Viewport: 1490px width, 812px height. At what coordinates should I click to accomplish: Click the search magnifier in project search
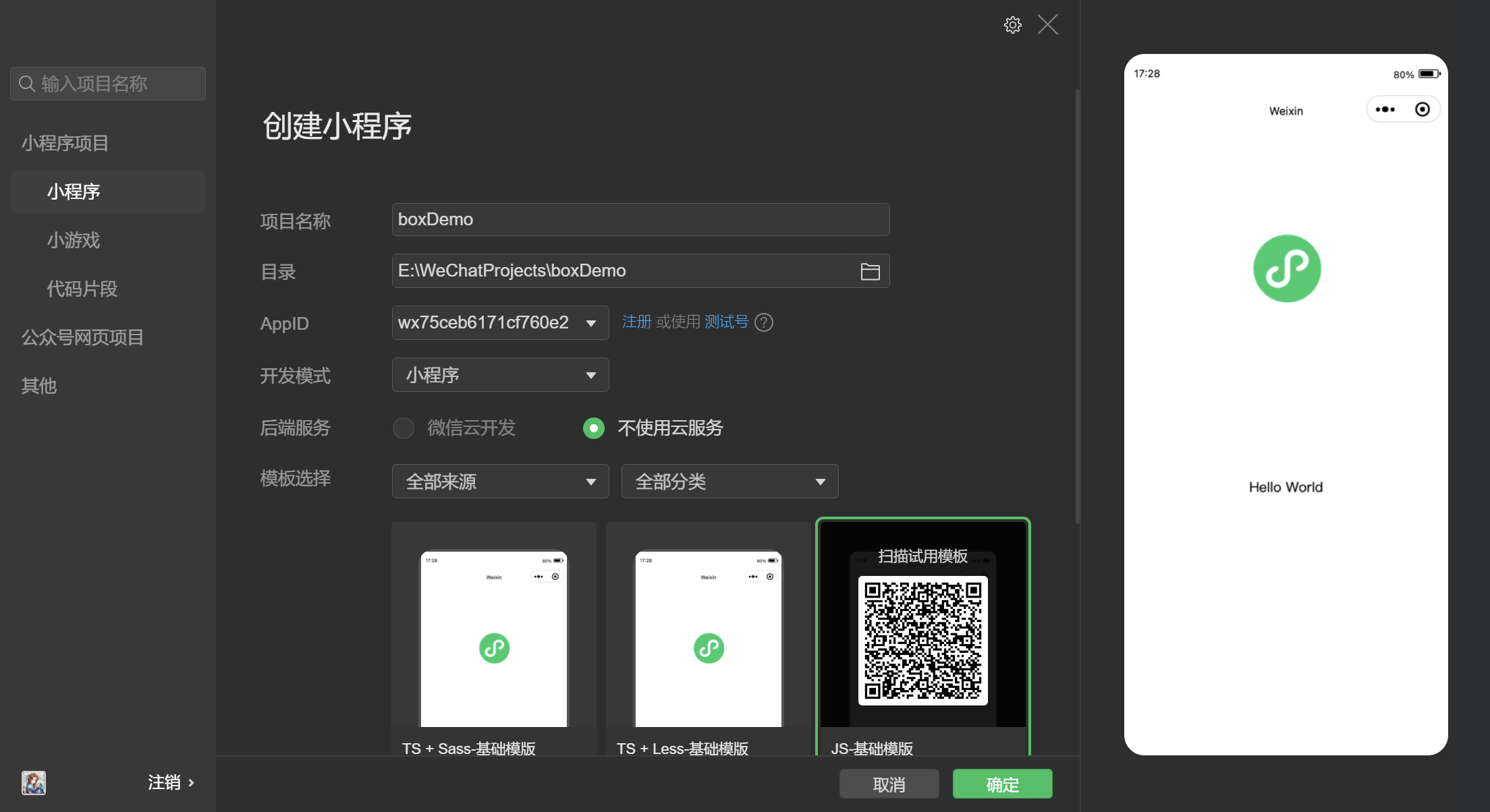[x=27, y=83]
